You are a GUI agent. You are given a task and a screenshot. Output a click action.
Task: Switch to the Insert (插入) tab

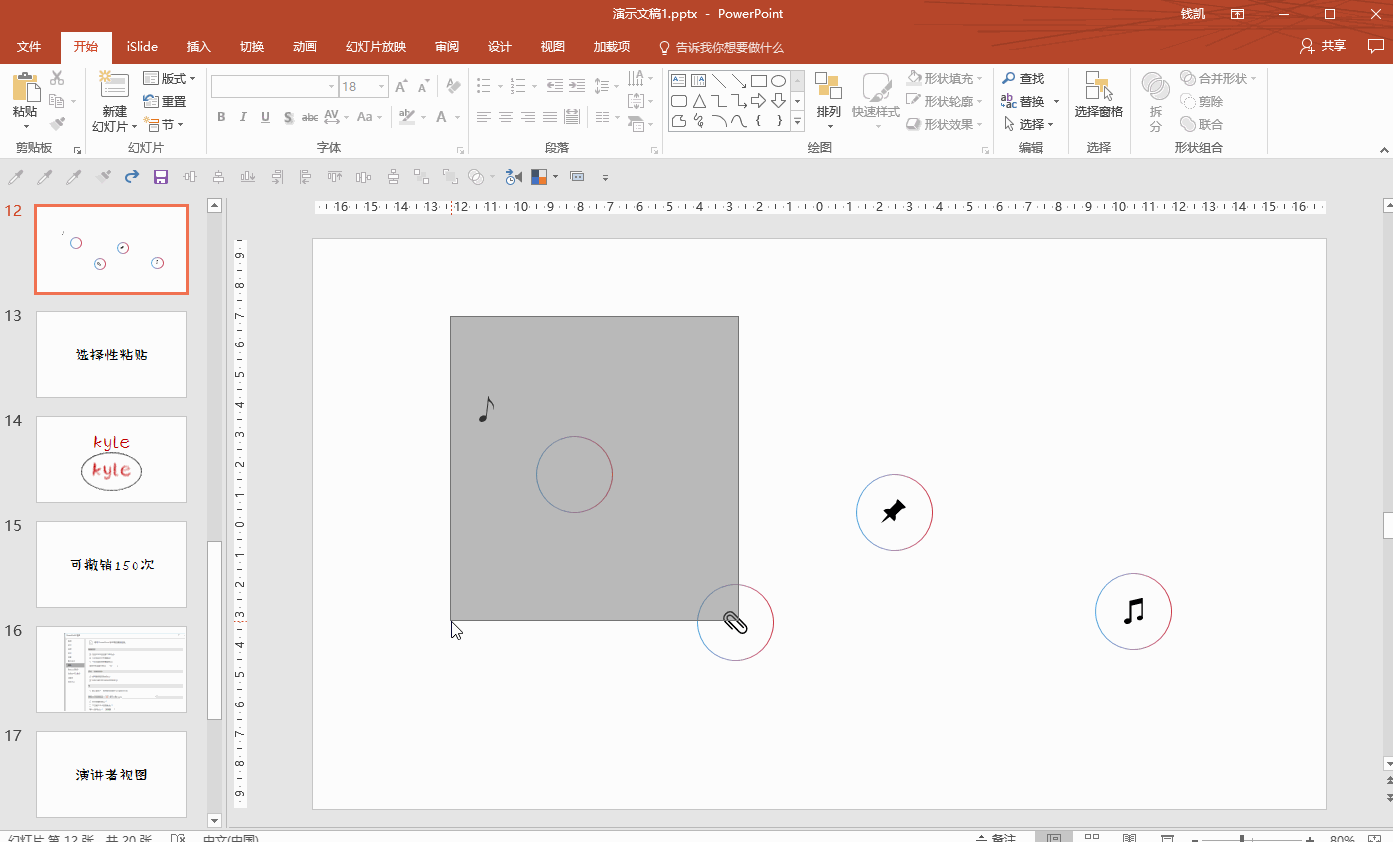tap(199, 47)
